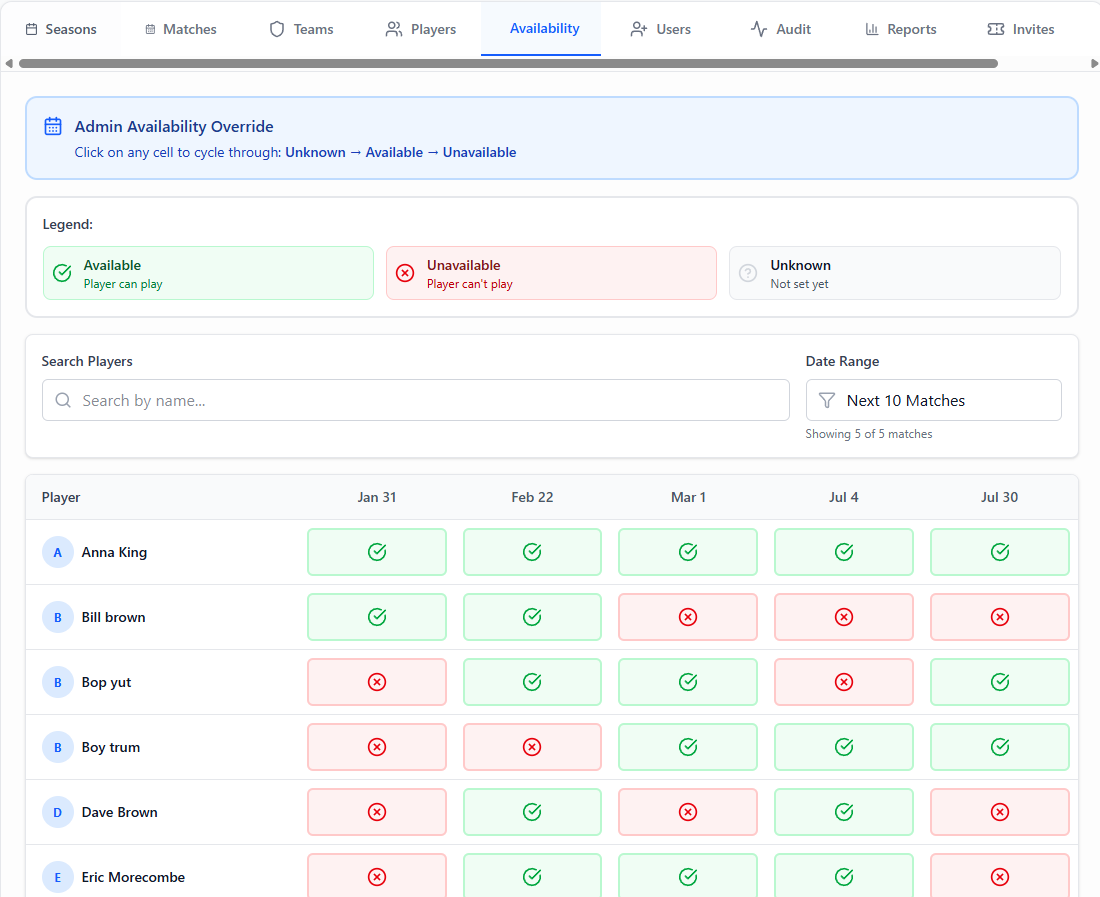The height and width of the screenshot is (897, 1100).
Task: Toggle Bill brown's Mar 1 availability cell
Action: click(688, 617)
